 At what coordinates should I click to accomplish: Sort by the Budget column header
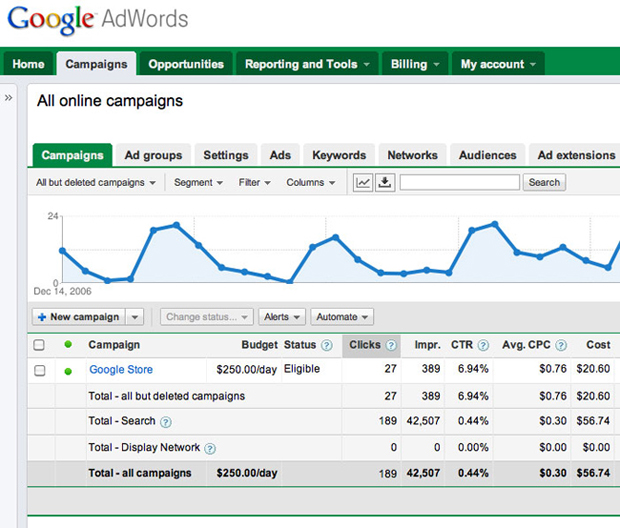click(259, 345)
